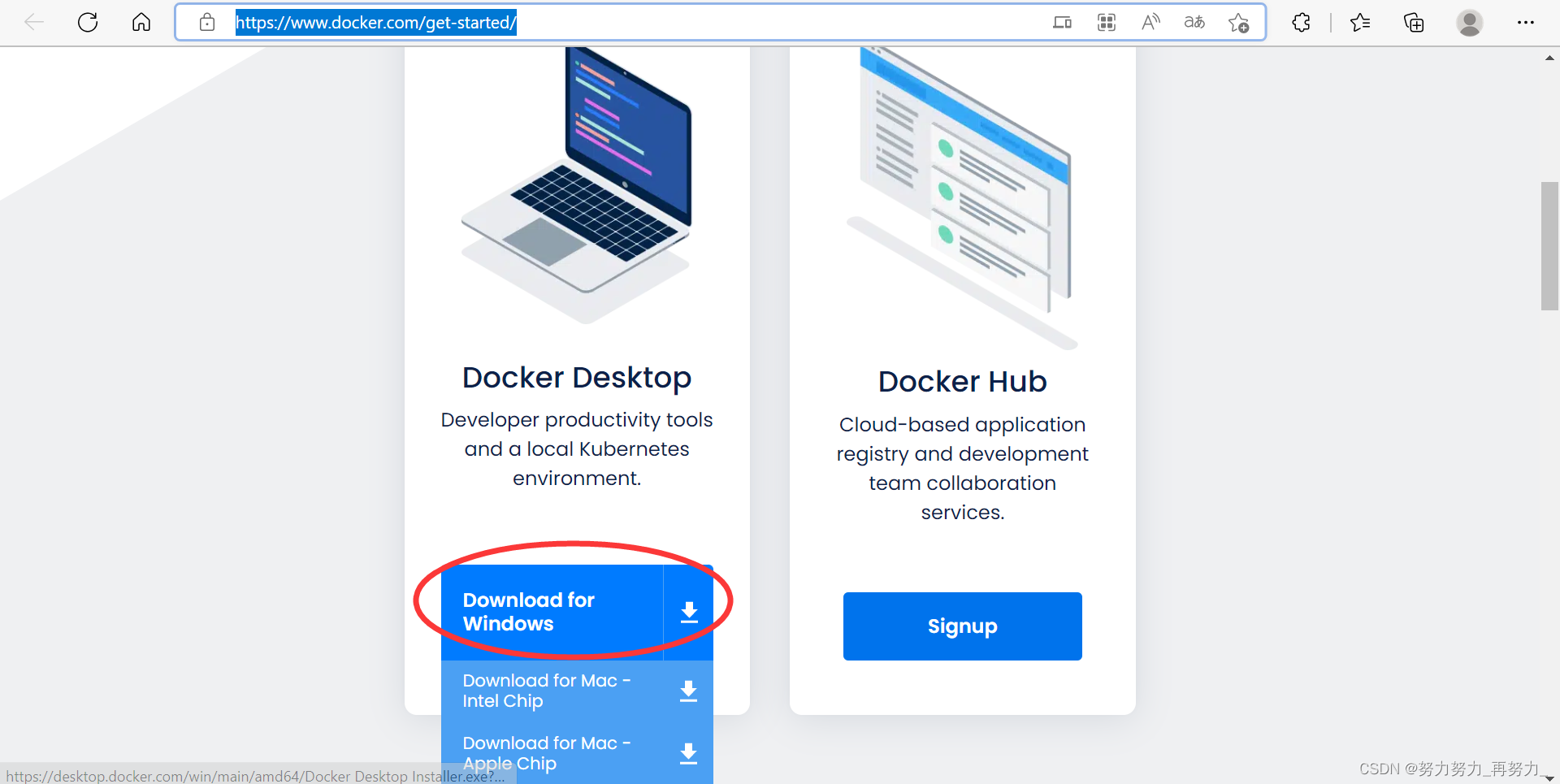Screen dimensions: 1560x784
Task: Click the Signup button
Action: [962, 626]
